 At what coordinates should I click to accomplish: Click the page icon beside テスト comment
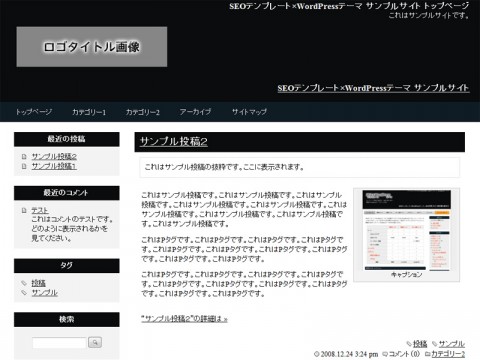24,210
